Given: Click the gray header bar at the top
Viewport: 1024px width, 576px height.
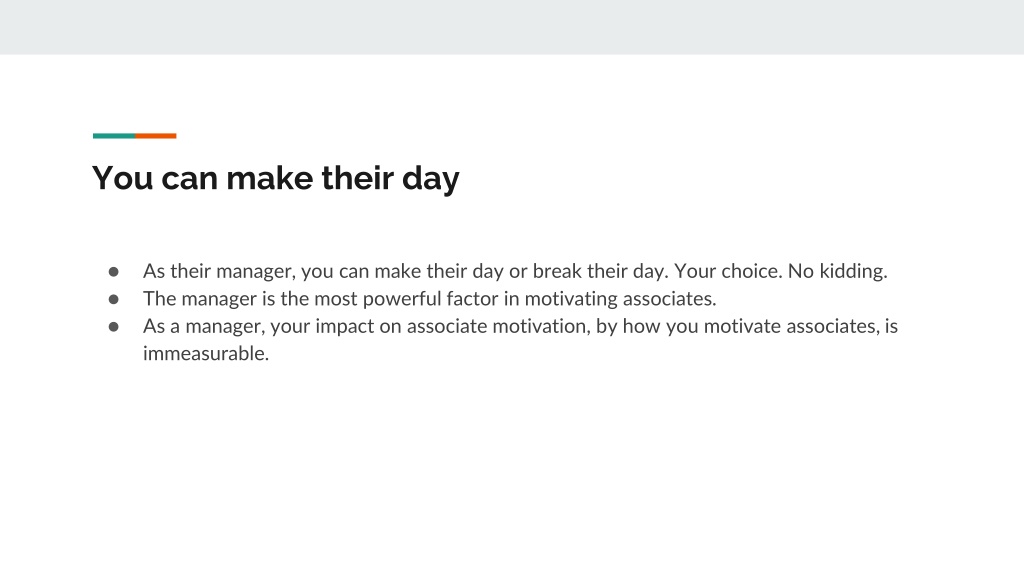Looking at the screenshot, I should 512,27.
